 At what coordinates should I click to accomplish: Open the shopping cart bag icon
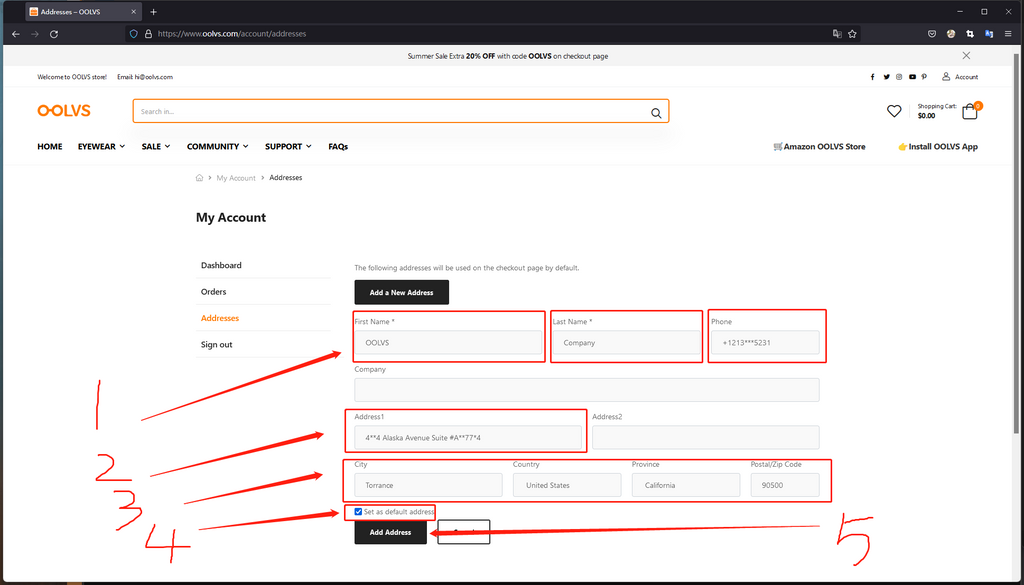coord(969,111)
